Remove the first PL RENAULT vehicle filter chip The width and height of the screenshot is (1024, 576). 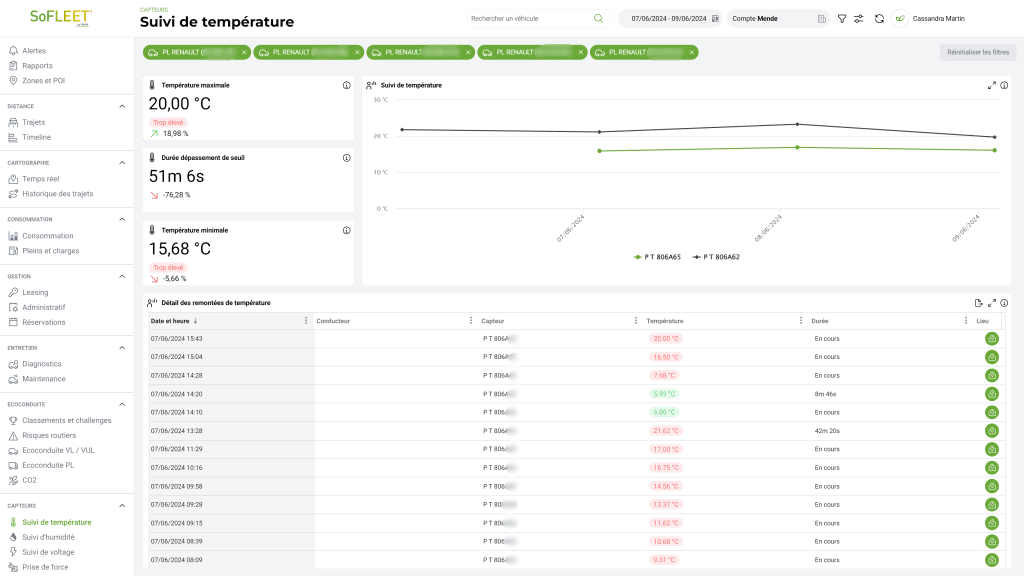[x=244, y=52]
